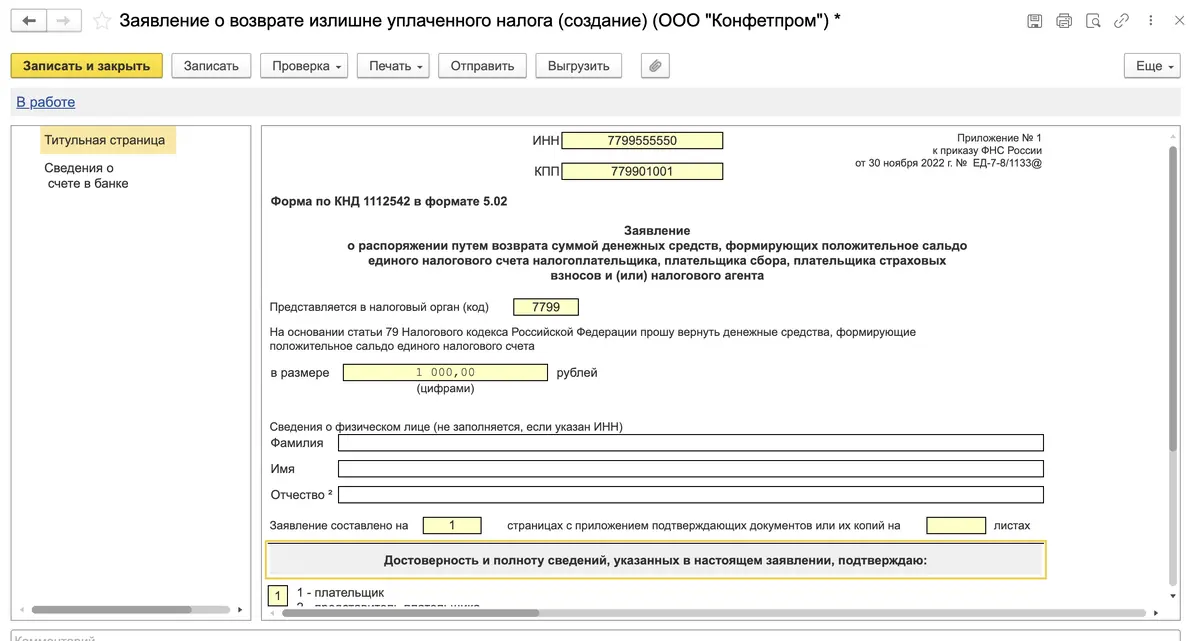Open the three-dot options menu
The height and width of the screenshot is (641, 1200).
point(1150,21)
